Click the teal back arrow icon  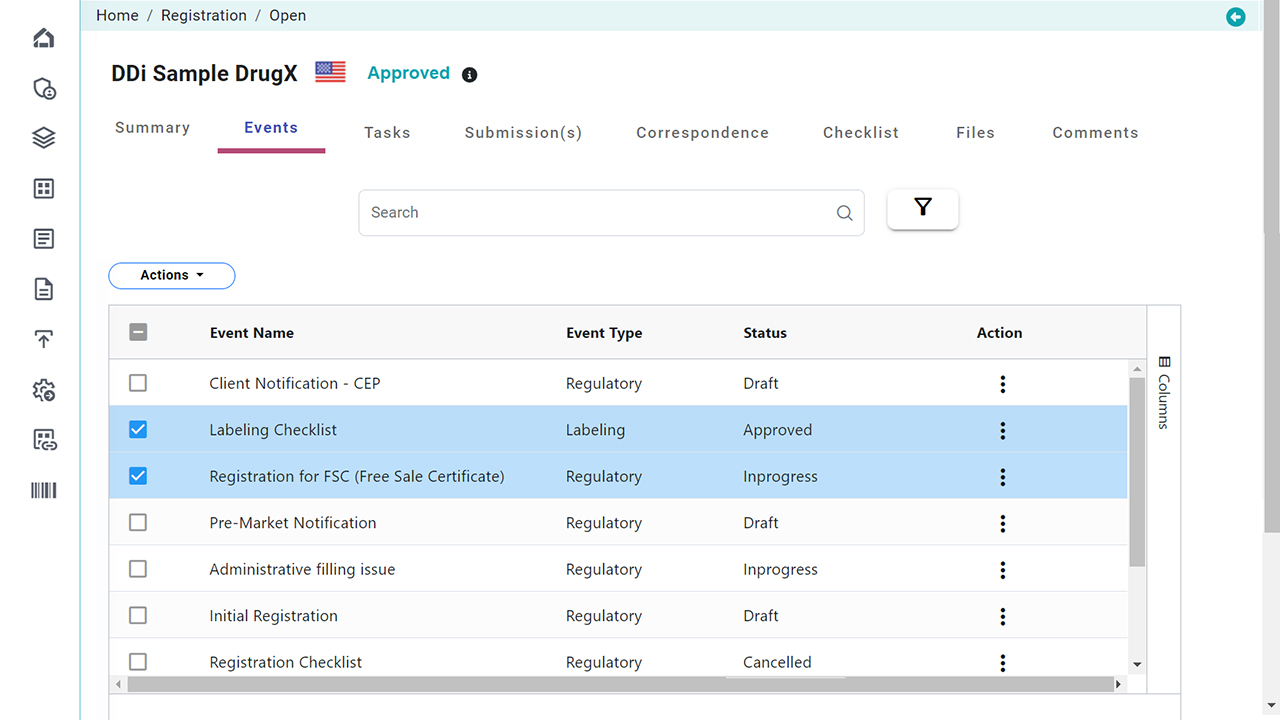click(x=1236, y=17)
